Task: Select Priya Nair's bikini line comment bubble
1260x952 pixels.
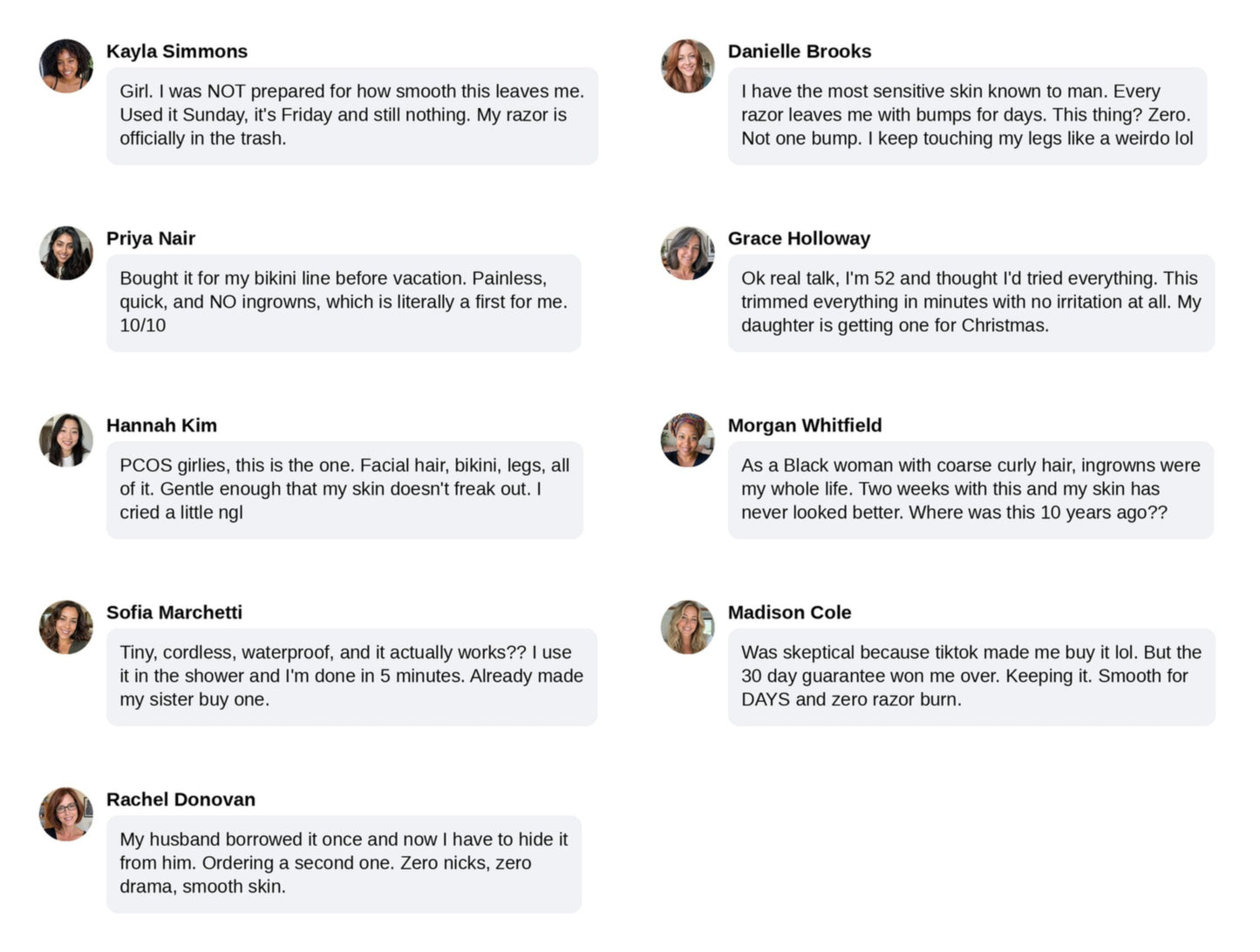Action: [344, 303]
